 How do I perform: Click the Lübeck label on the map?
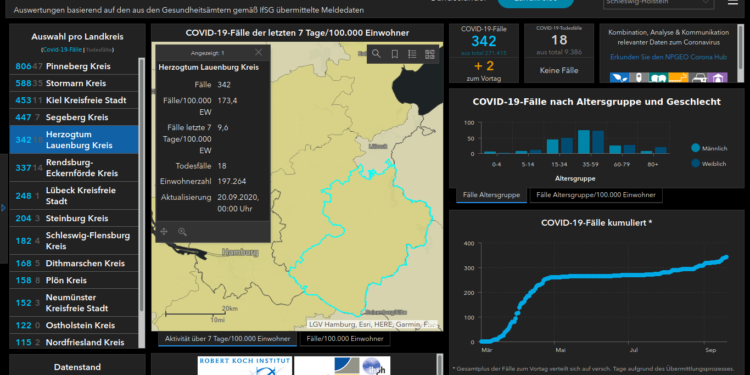click(378, 146)
